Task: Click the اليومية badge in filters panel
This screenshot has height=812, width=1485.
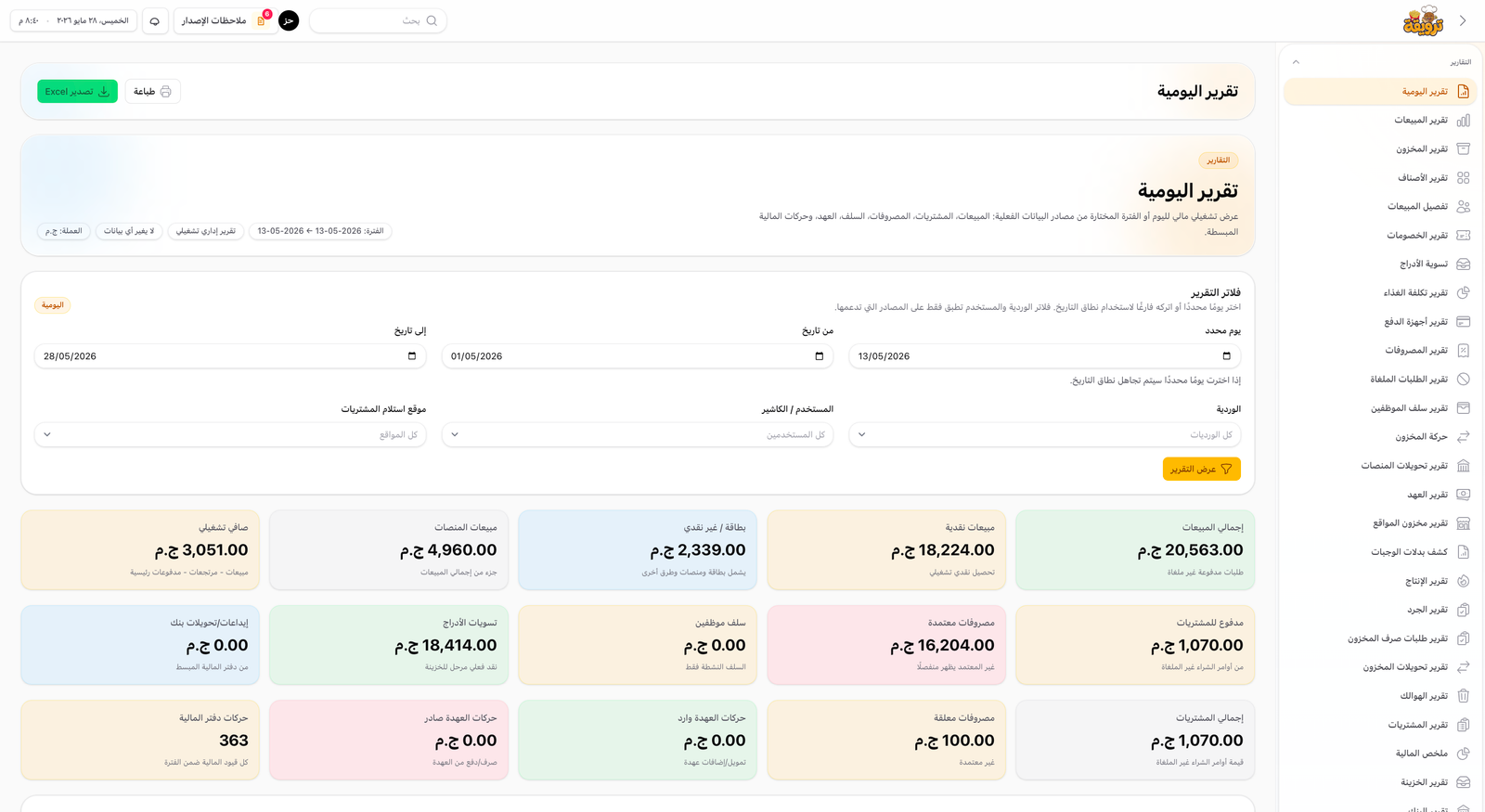Action: pyautogui.click(x=53, y=304)
